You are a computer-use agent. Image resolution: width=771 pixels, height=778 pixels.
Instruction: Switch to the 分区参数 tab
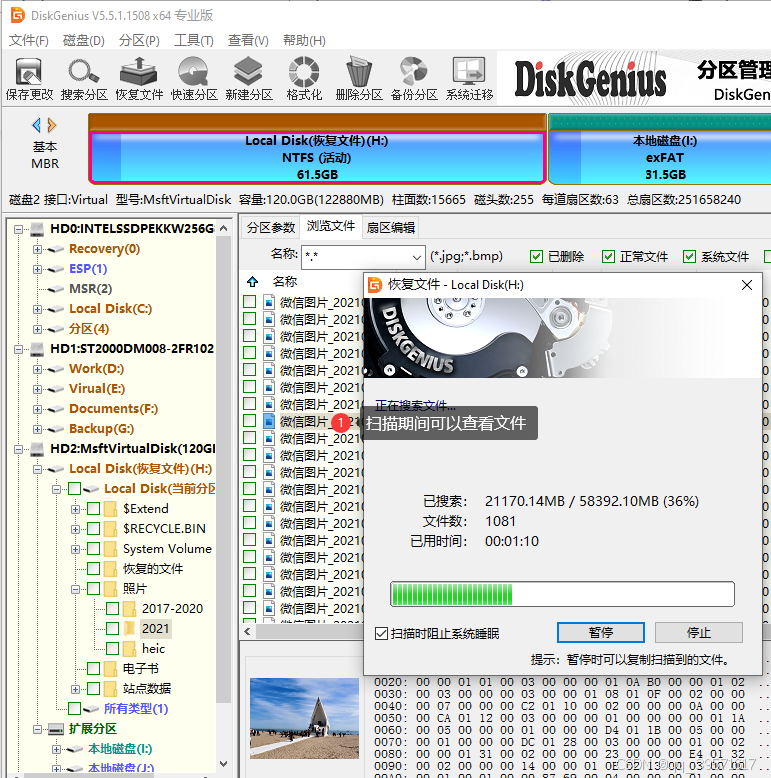(271, 227)
